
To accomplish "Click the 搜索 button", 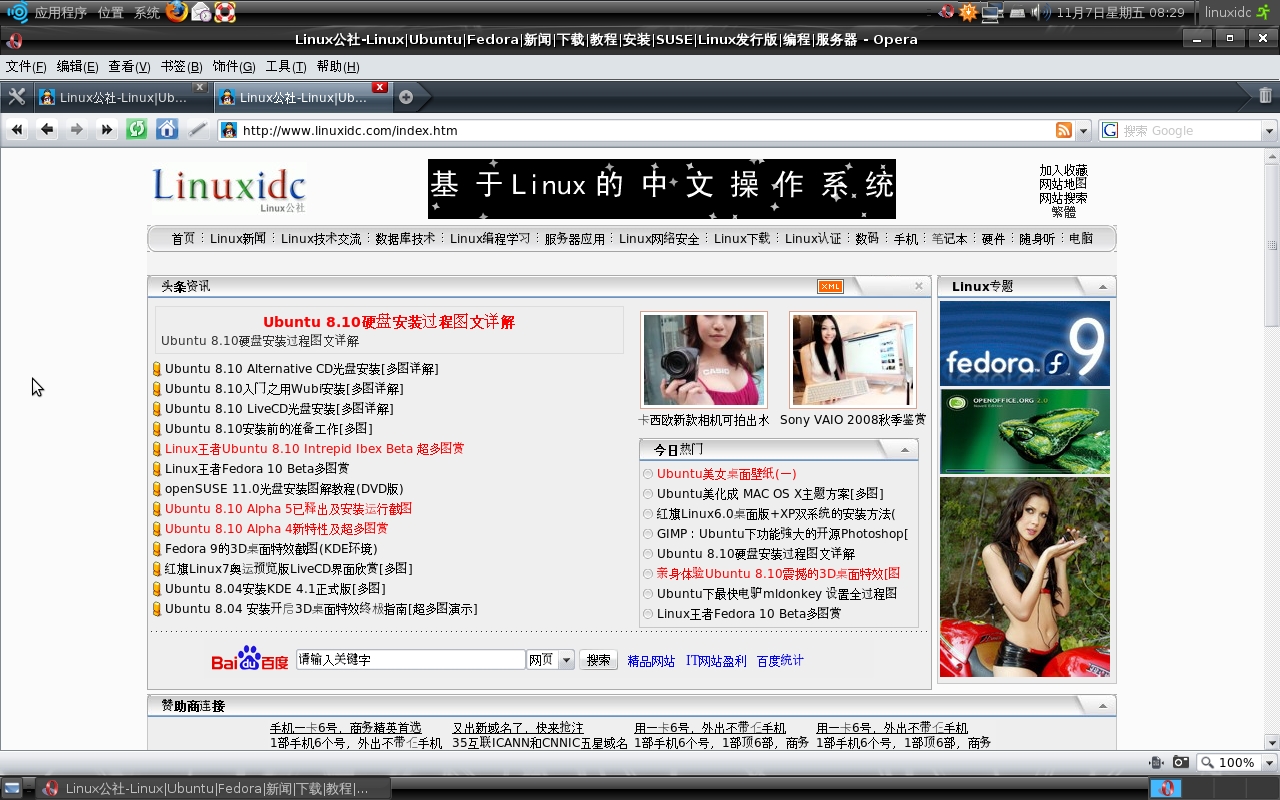I will click(x=598, y=660).
